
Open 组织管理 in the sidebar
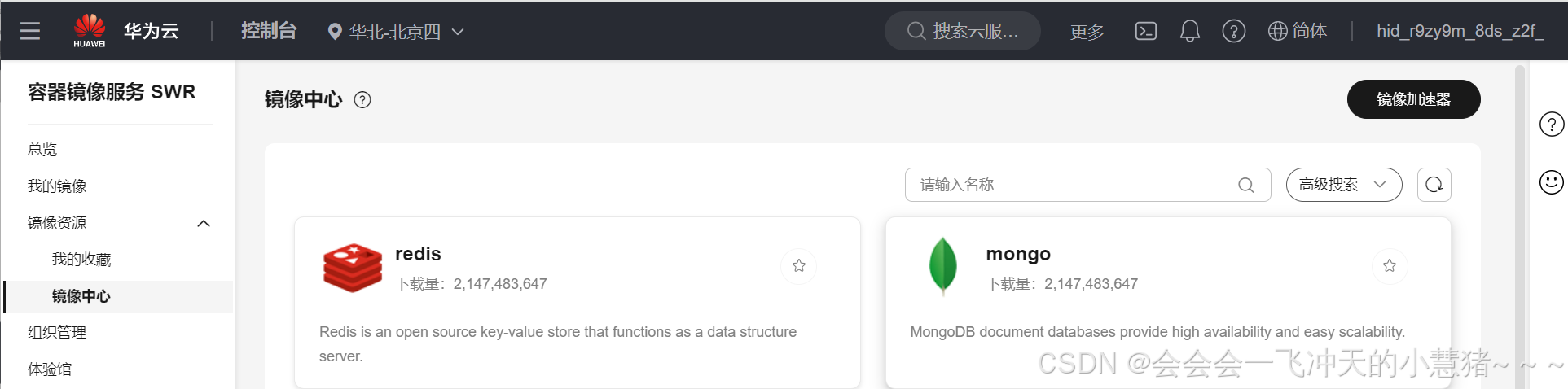point(57,332)
